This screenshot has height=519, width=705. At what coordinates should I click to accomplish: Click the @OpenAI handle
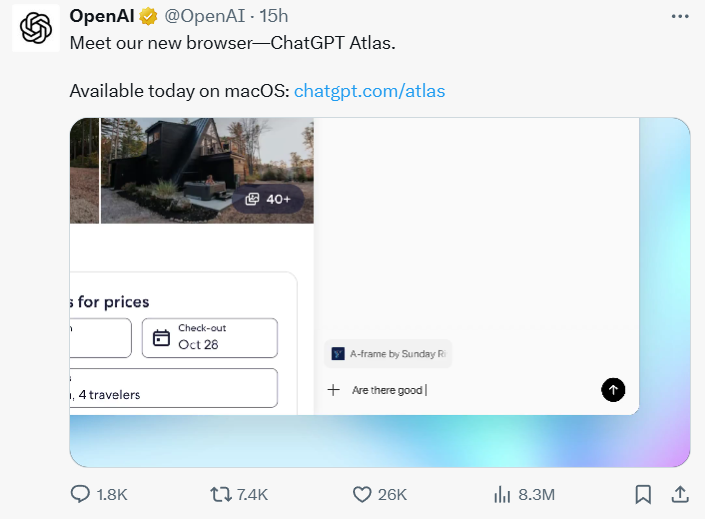click(x=205, y=16)
